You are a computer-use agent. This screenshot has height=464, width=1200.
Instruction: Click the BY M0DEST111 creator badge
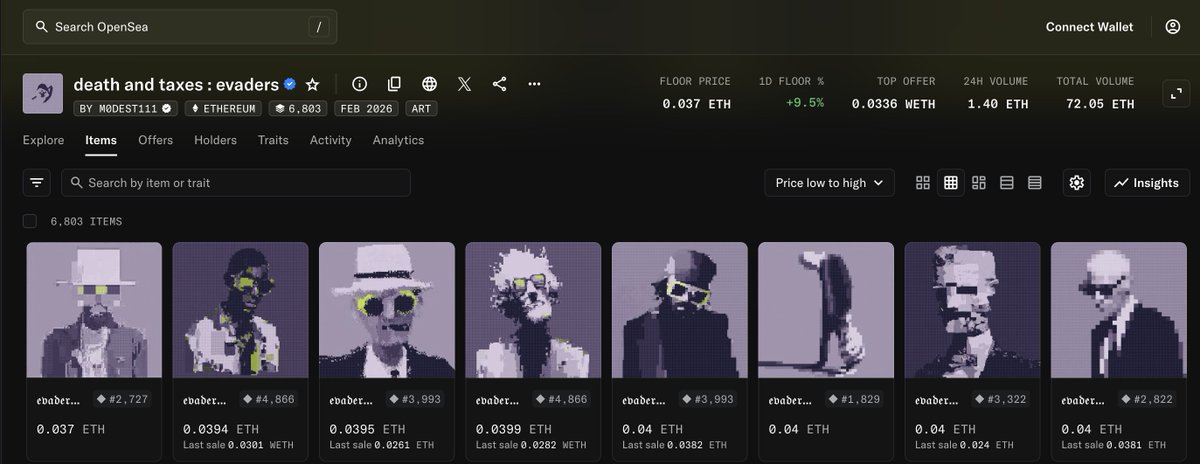(125, 108)
